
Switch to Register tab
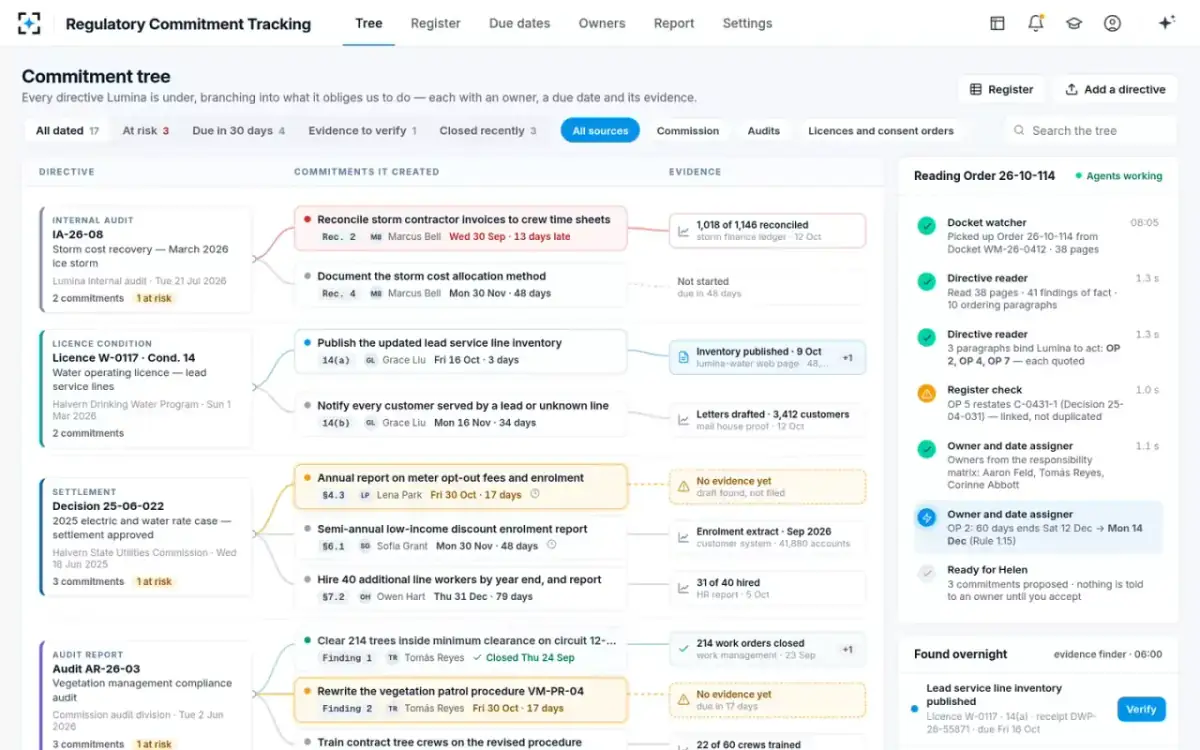point(436,23)
